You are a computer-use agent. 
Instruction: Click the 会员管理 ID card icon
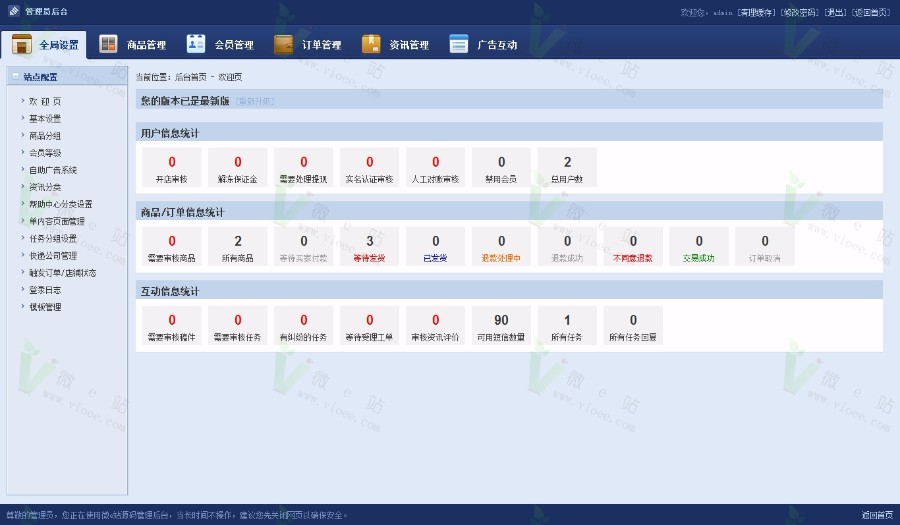(196, 44)
